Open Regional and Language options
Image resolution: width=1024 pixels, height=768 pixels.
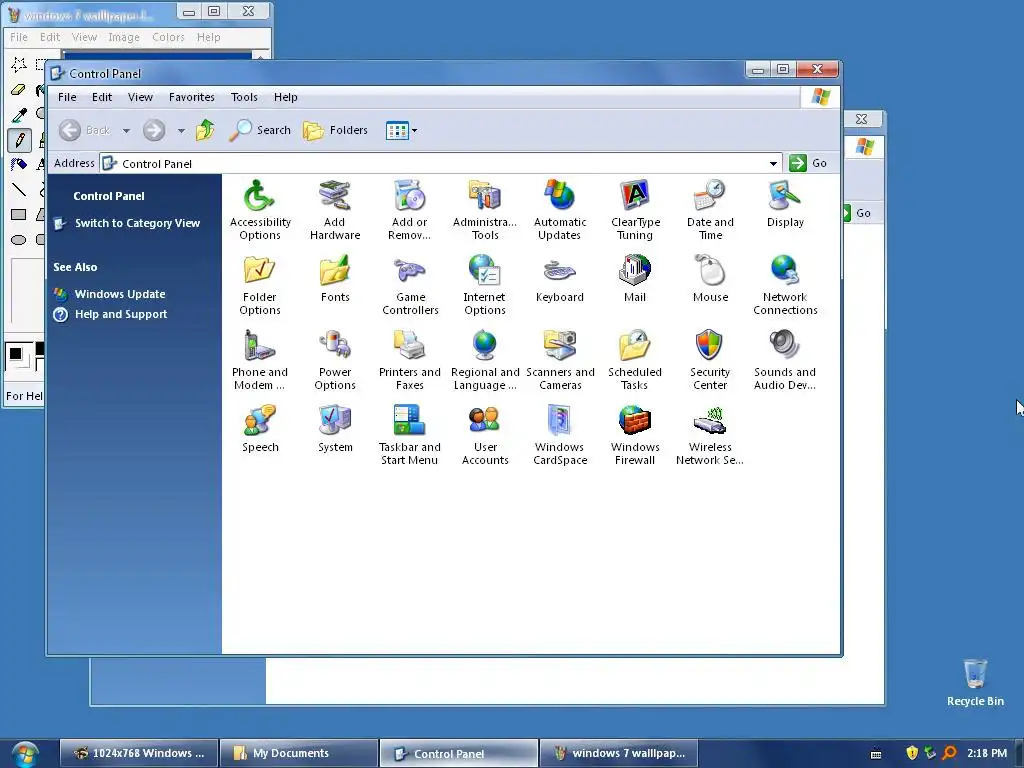pyautogui.click(x=485, y=360)
